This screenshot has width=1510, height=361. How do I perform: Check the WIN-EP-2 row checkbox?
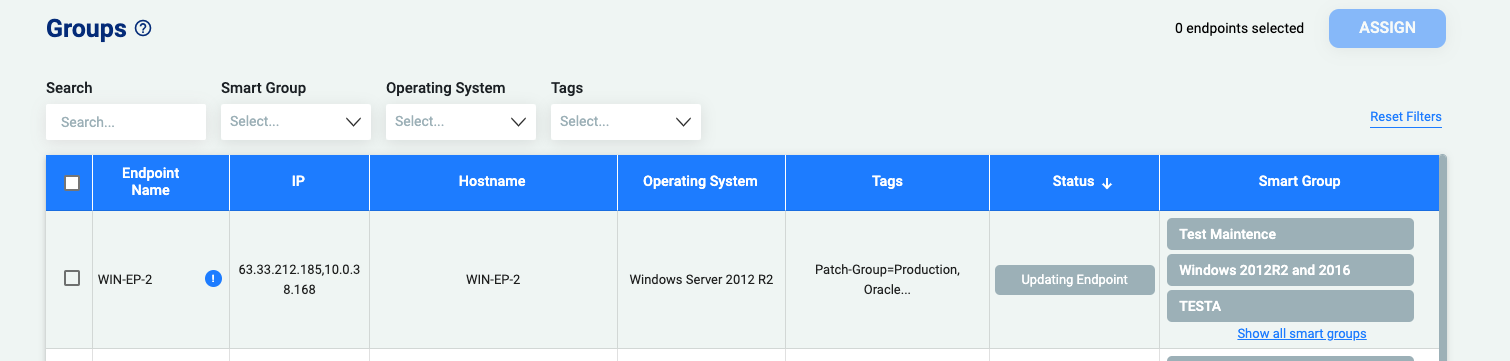pyautogui.click(x=72, y=278)
